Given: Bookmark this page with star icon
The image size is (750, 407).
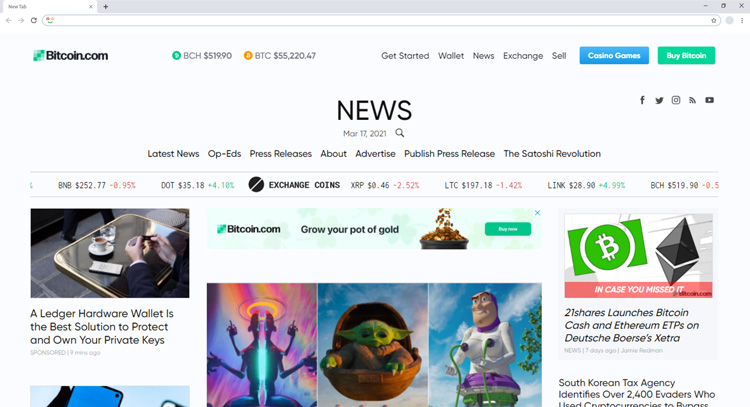Looking at the screenshot, I should click(714, 20).
